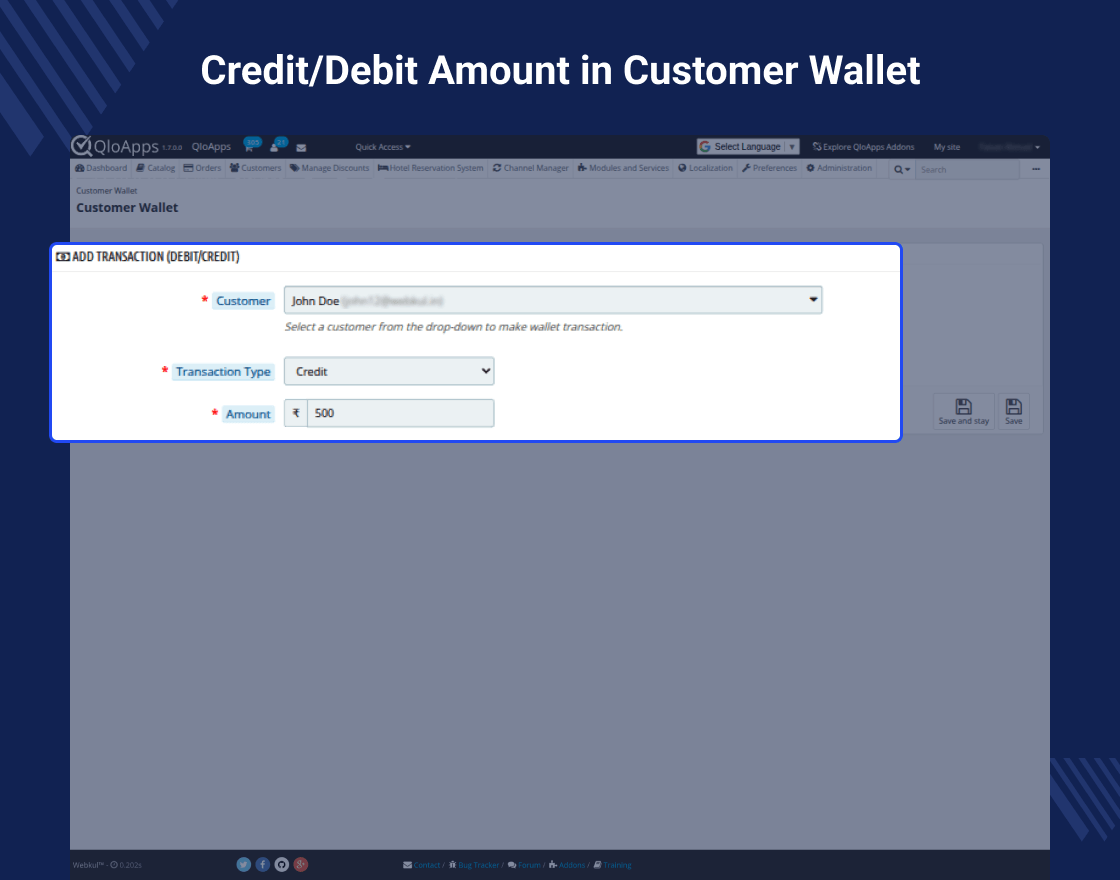Expand the Quick Access menu
This screenshot has width=1120, height=880.
383,147
